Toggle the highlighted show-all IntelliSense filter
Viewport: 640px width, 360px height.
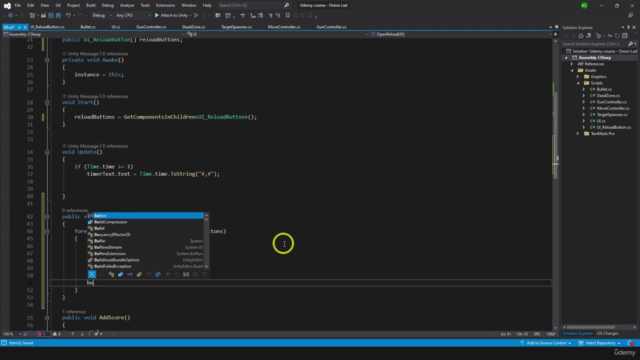click(x=92, y=274)
